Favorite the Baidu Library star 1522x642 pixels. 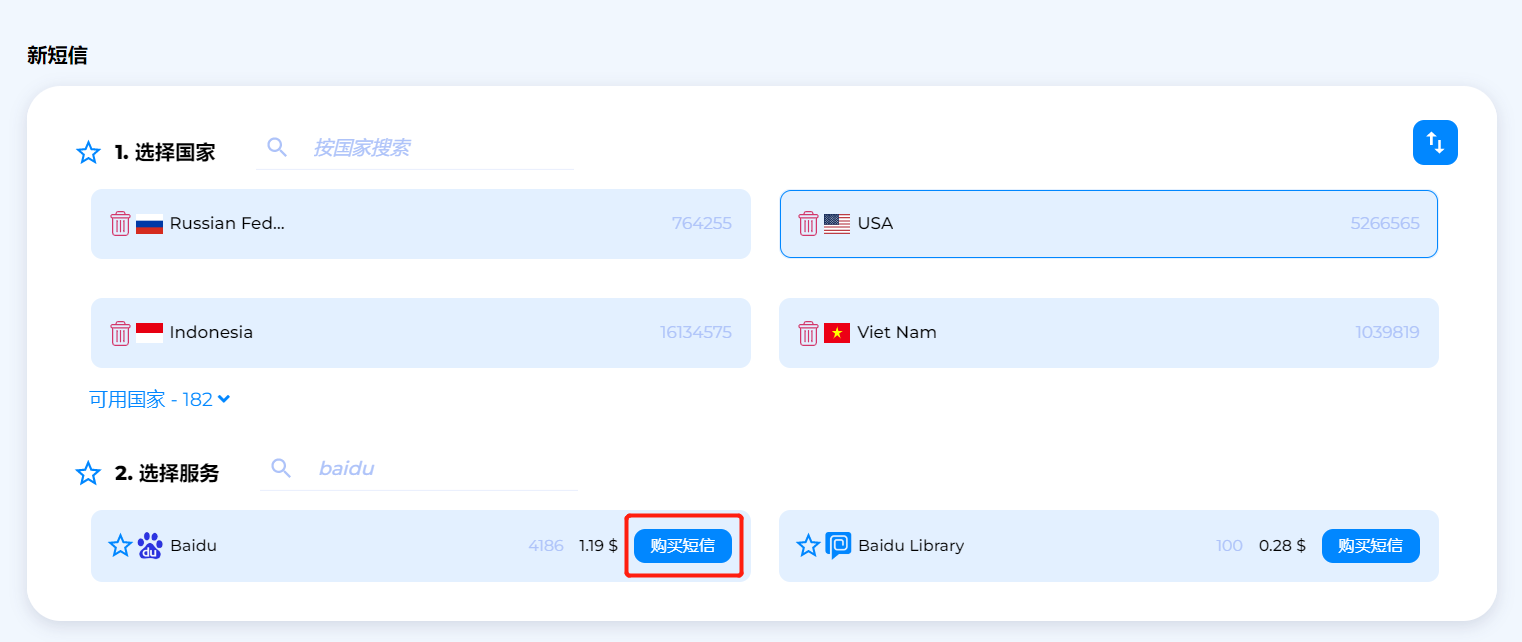point(808,546)
